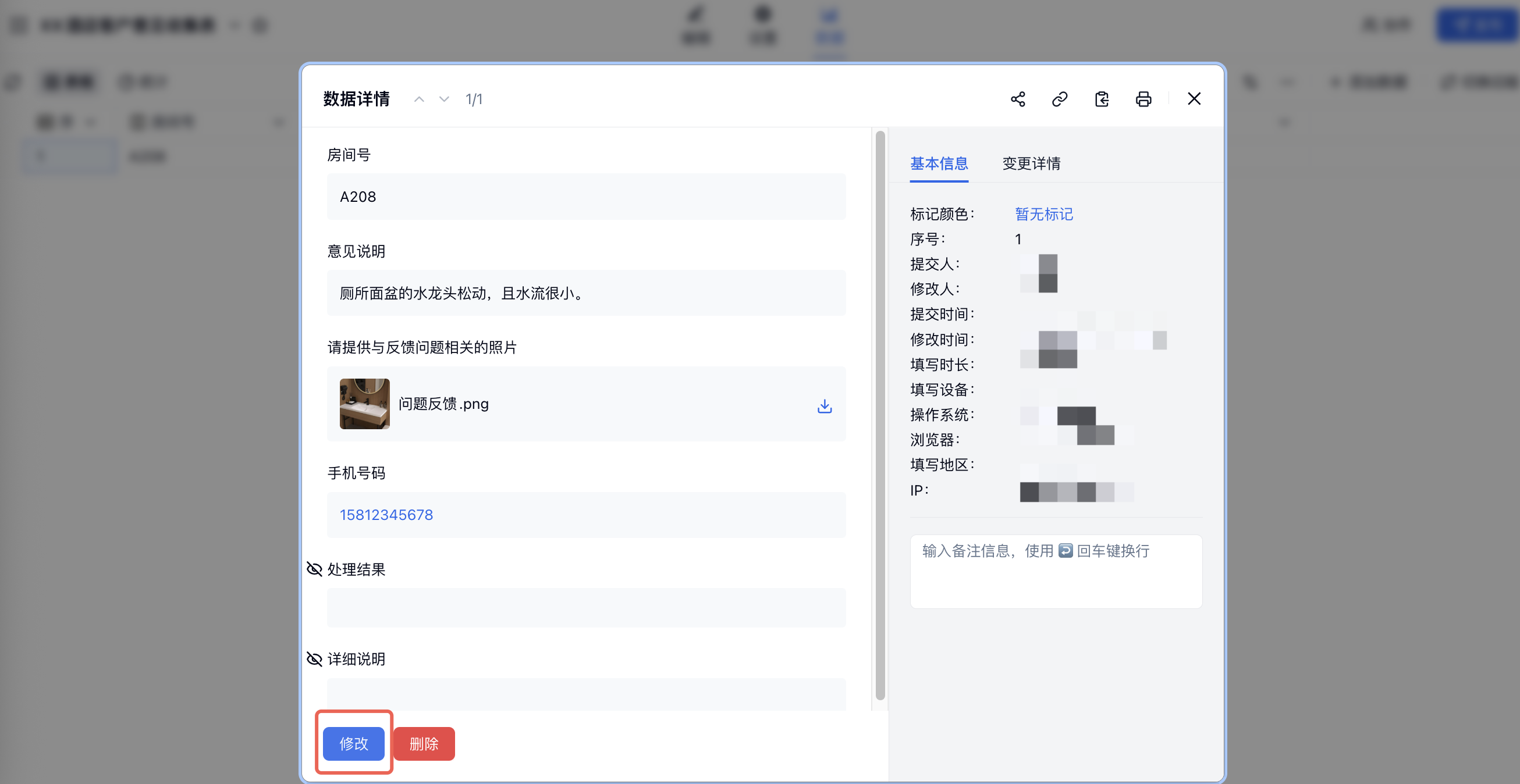
Task: Print the record with printer icon
Action: tap(1143, 99)
